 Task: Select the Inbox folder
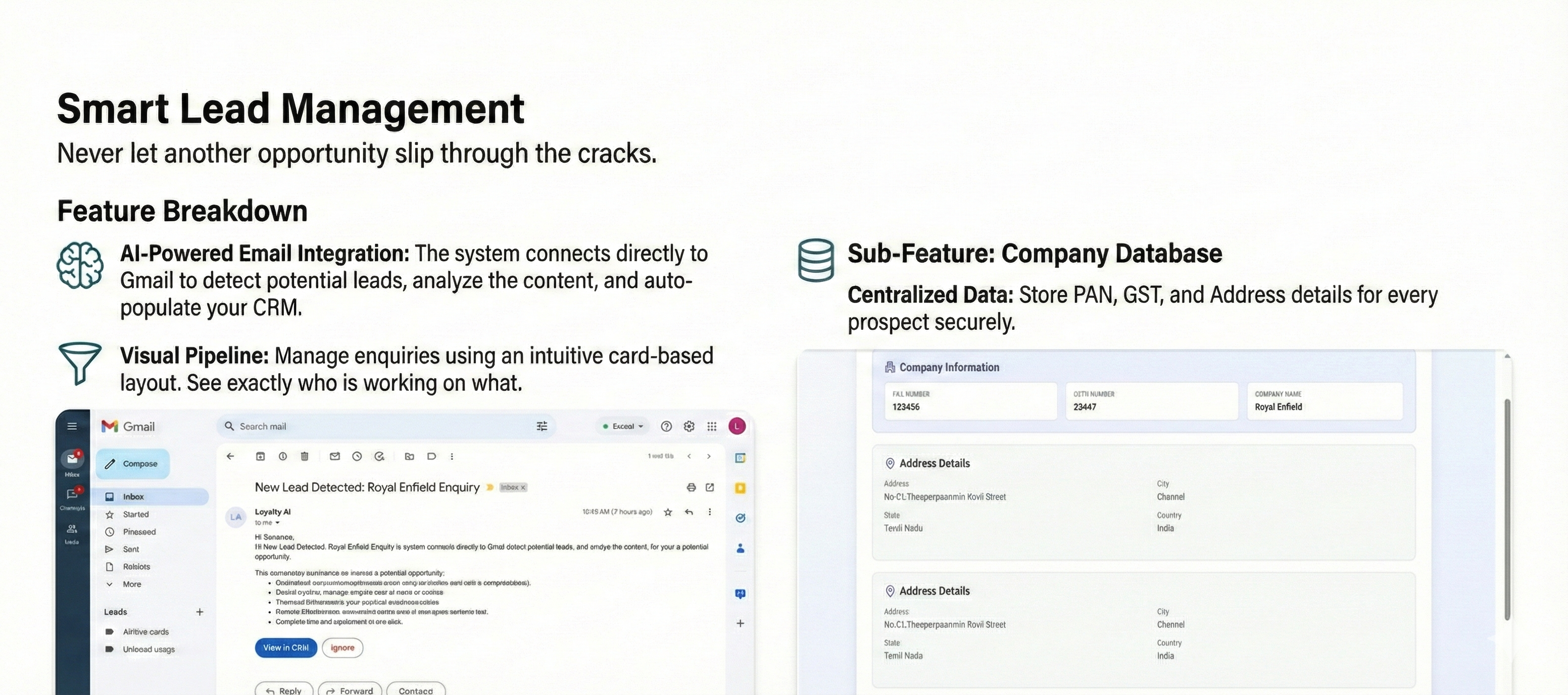coord(133,497)
